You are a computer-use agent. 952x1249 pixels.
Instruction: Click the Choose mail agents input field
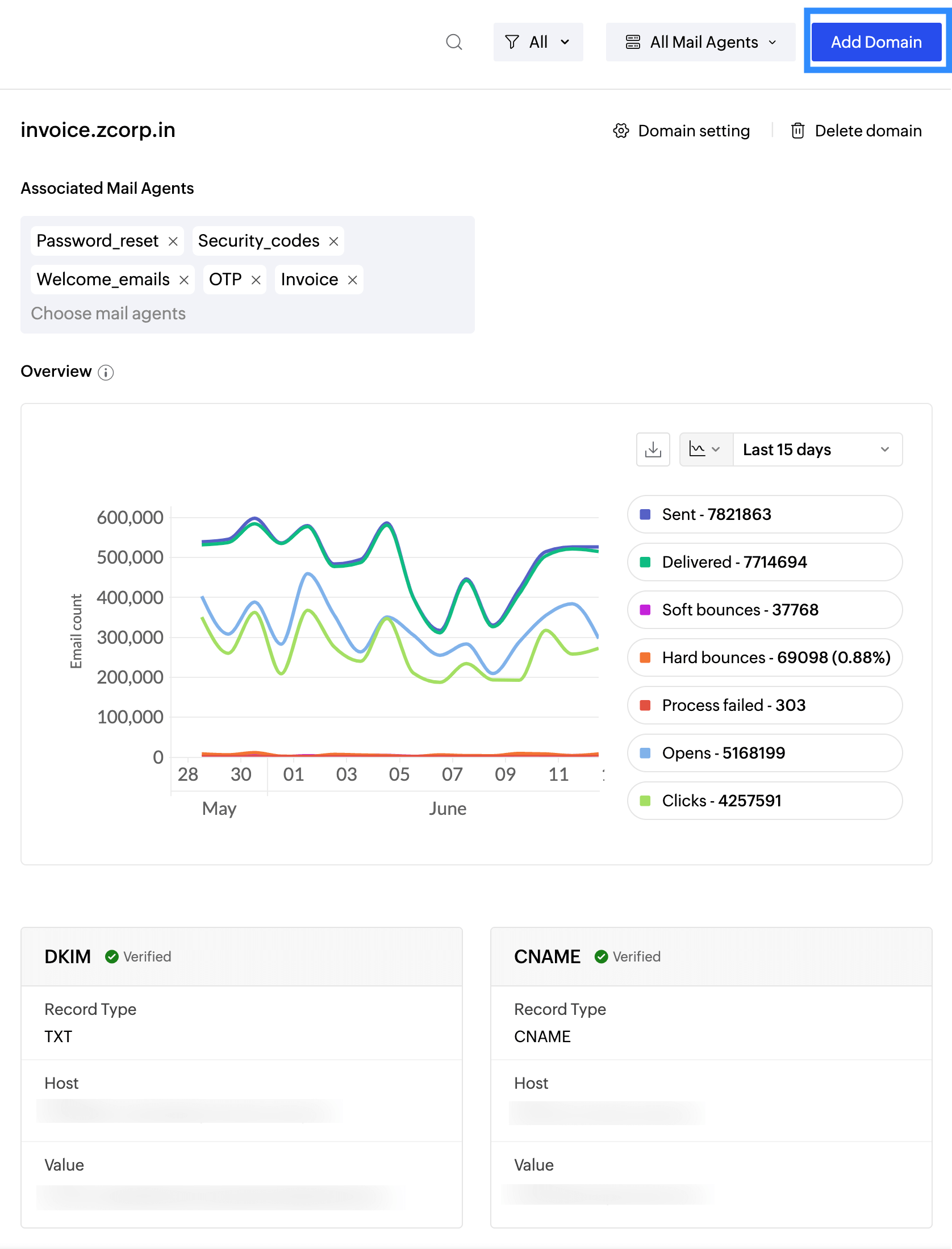[108, 314]
